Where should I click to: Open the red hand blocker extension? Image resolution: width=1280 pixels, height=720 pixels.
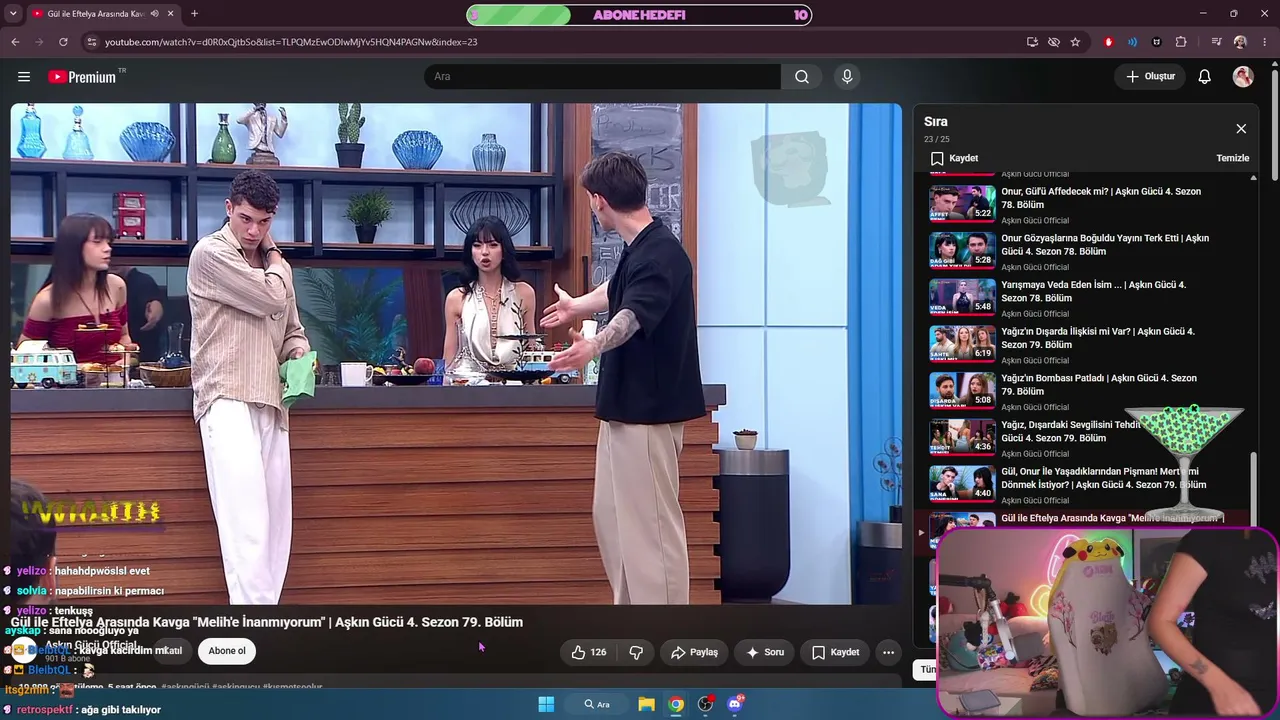(1108, 42)
